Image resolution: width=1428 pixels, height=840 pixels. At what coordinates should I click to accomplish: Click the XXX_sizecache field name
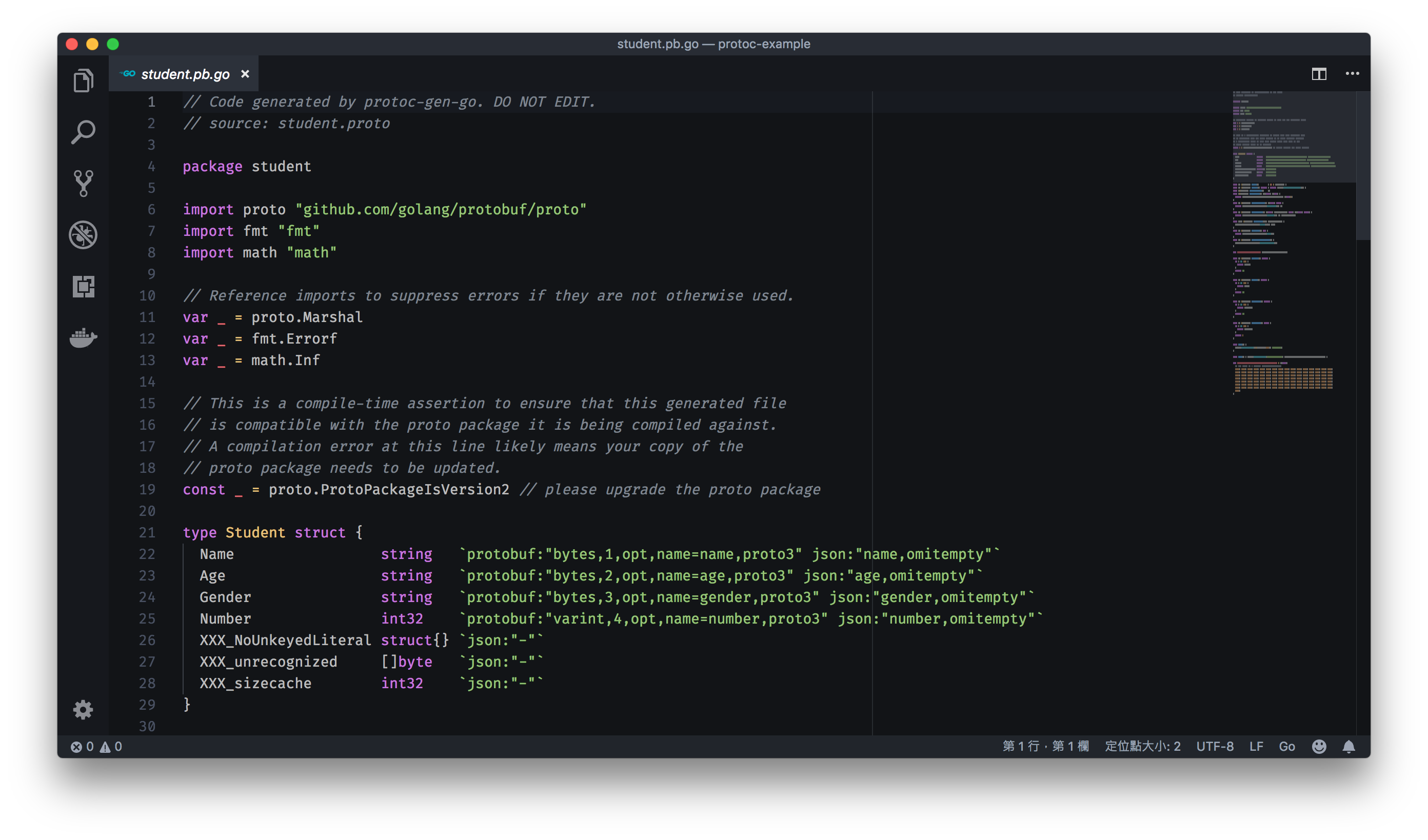(x=255, y=683)
